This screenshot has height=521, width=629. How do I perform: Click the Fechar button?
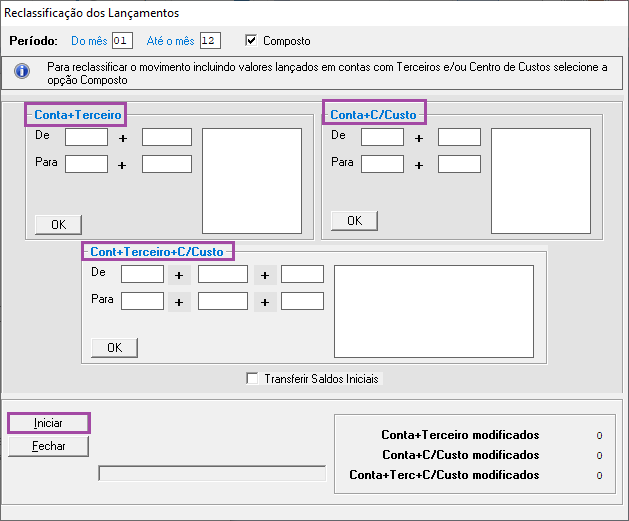point(49,446)
